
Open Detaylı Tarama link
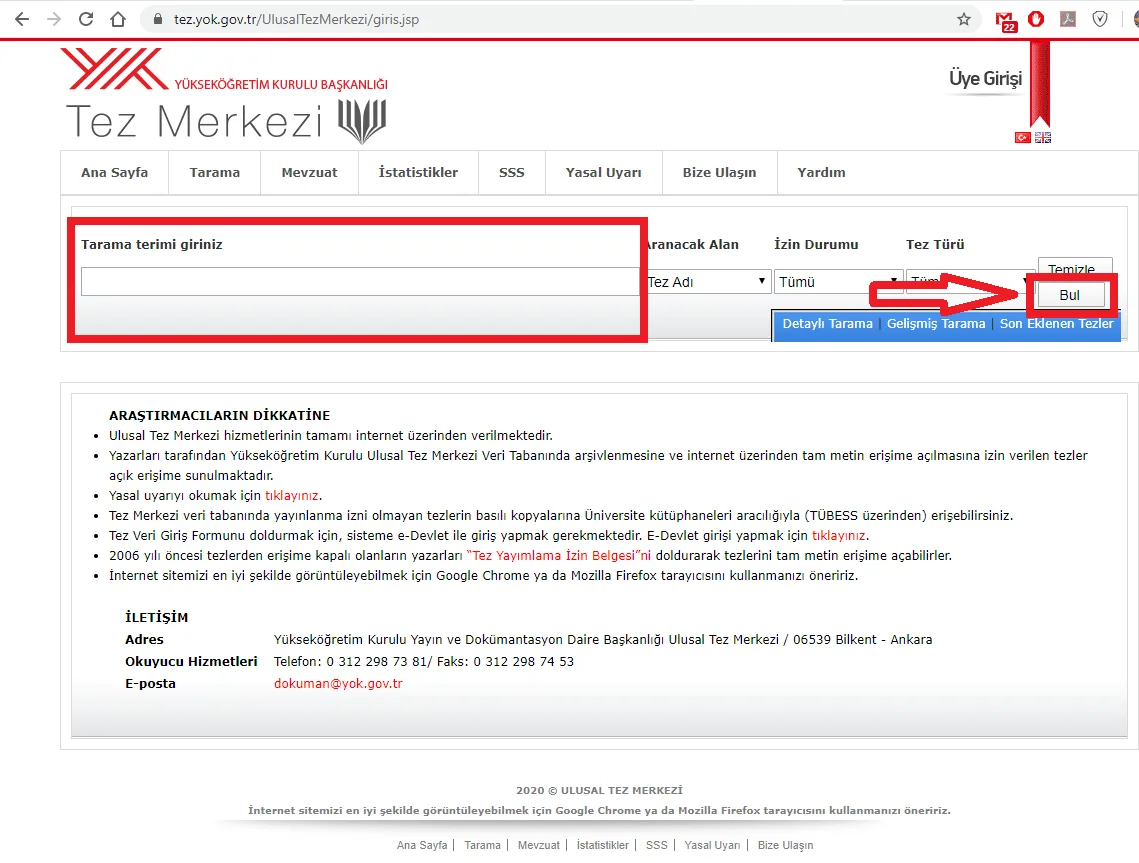pos(827,324)
